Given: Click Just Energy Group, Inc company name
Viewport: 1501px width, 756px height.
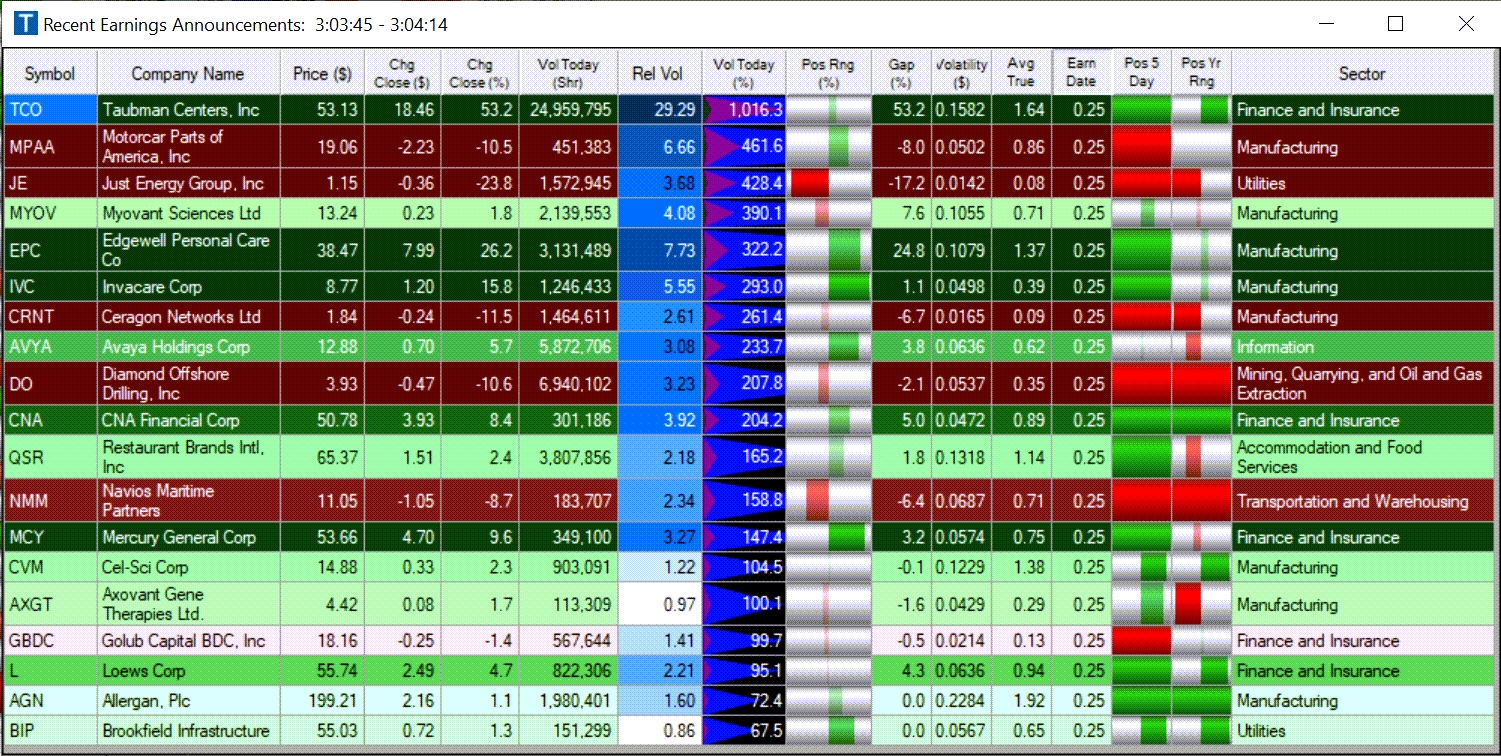Looking at the screenshot, I should click(x=183, y=184).
